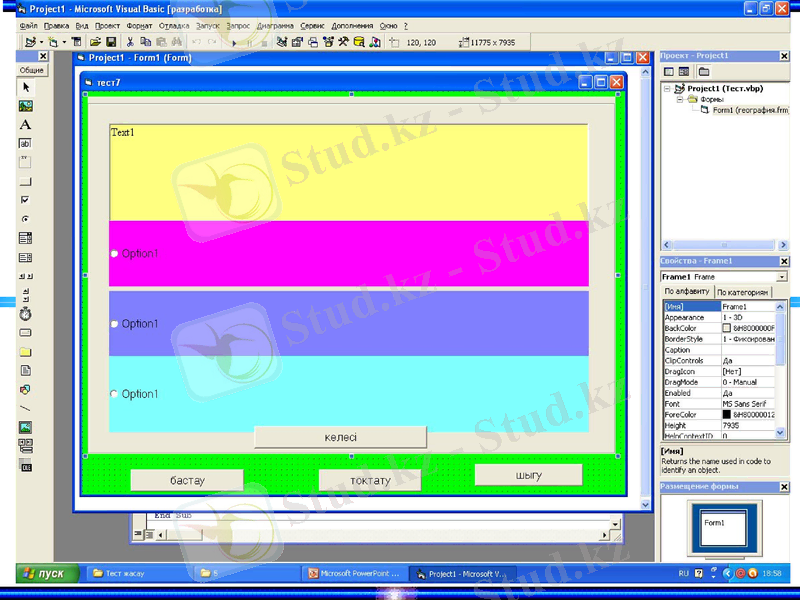This screenshot has height=600, width=800.
Task: Click the Save Project toolbar icon
Action: tap(112, 43)
